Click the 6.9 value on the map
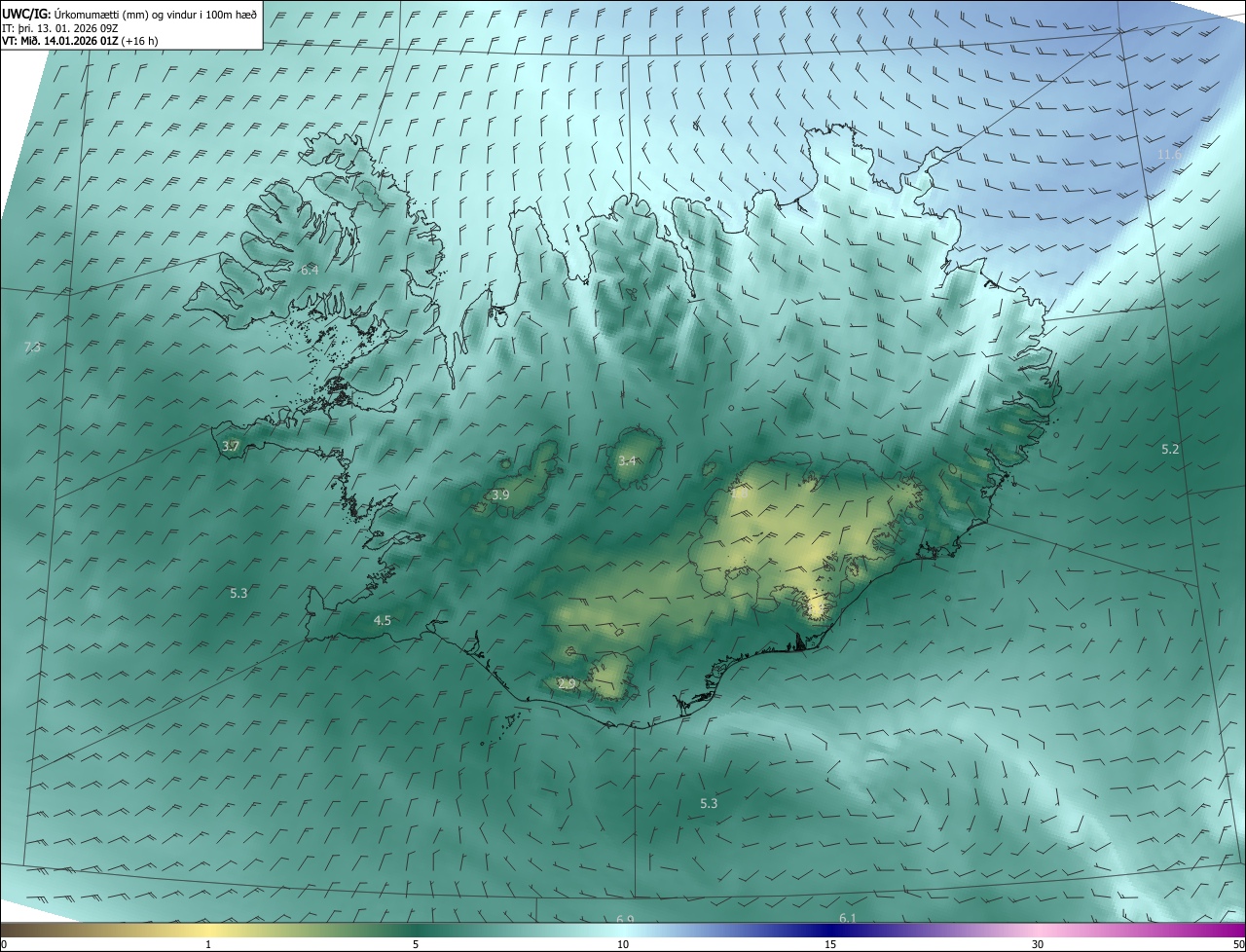Viewport: 1246px width, 952px height. [x=625, y=919]
